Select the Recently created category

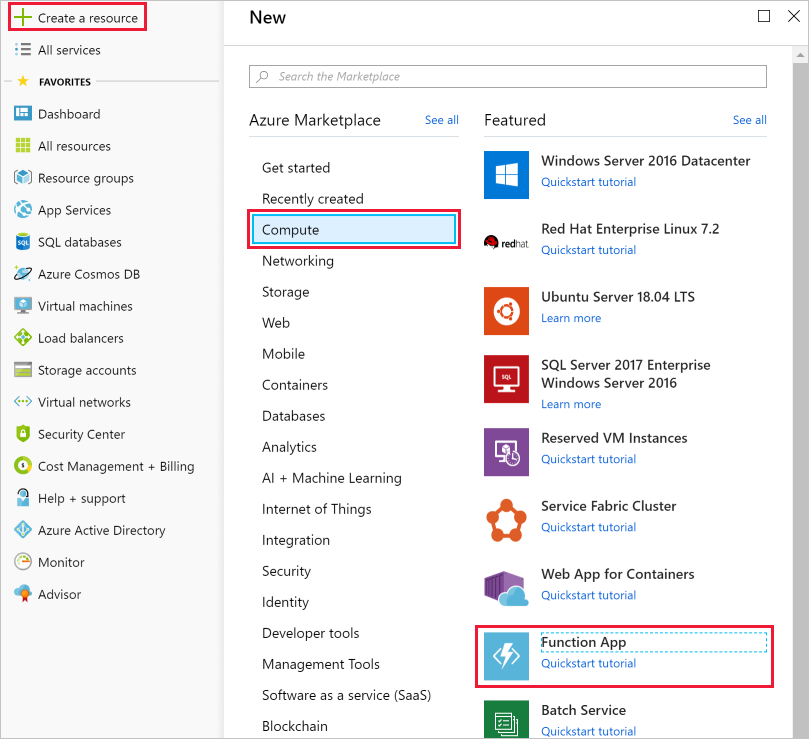point(313,199)
